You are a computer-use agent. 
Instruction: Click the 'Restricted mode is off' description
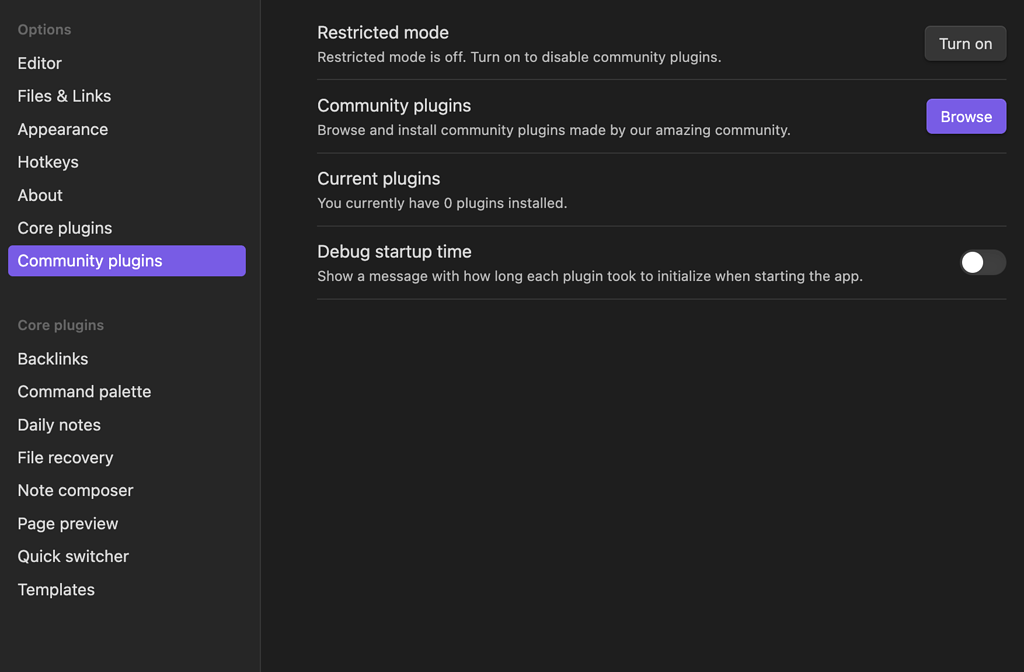[519, 57]
